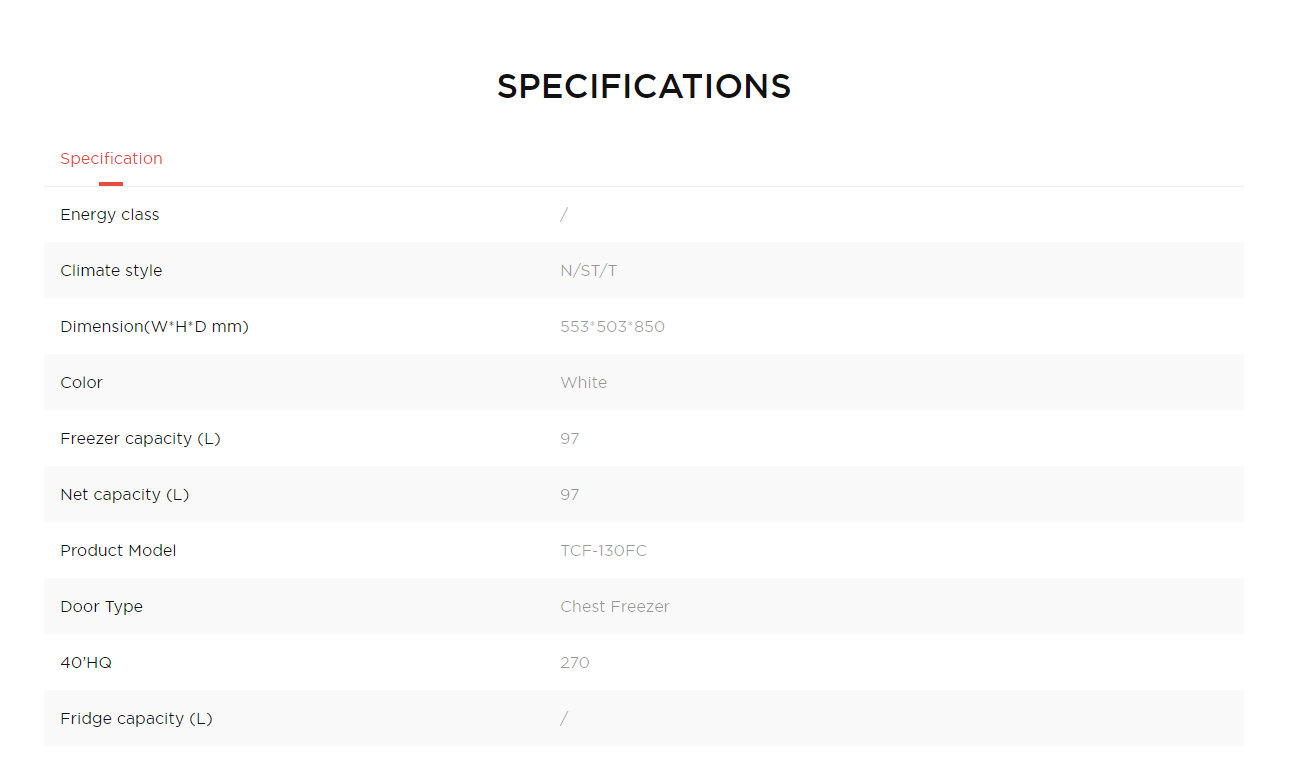
Task: Click the Product Model label
Action: [x=118, y=551]
